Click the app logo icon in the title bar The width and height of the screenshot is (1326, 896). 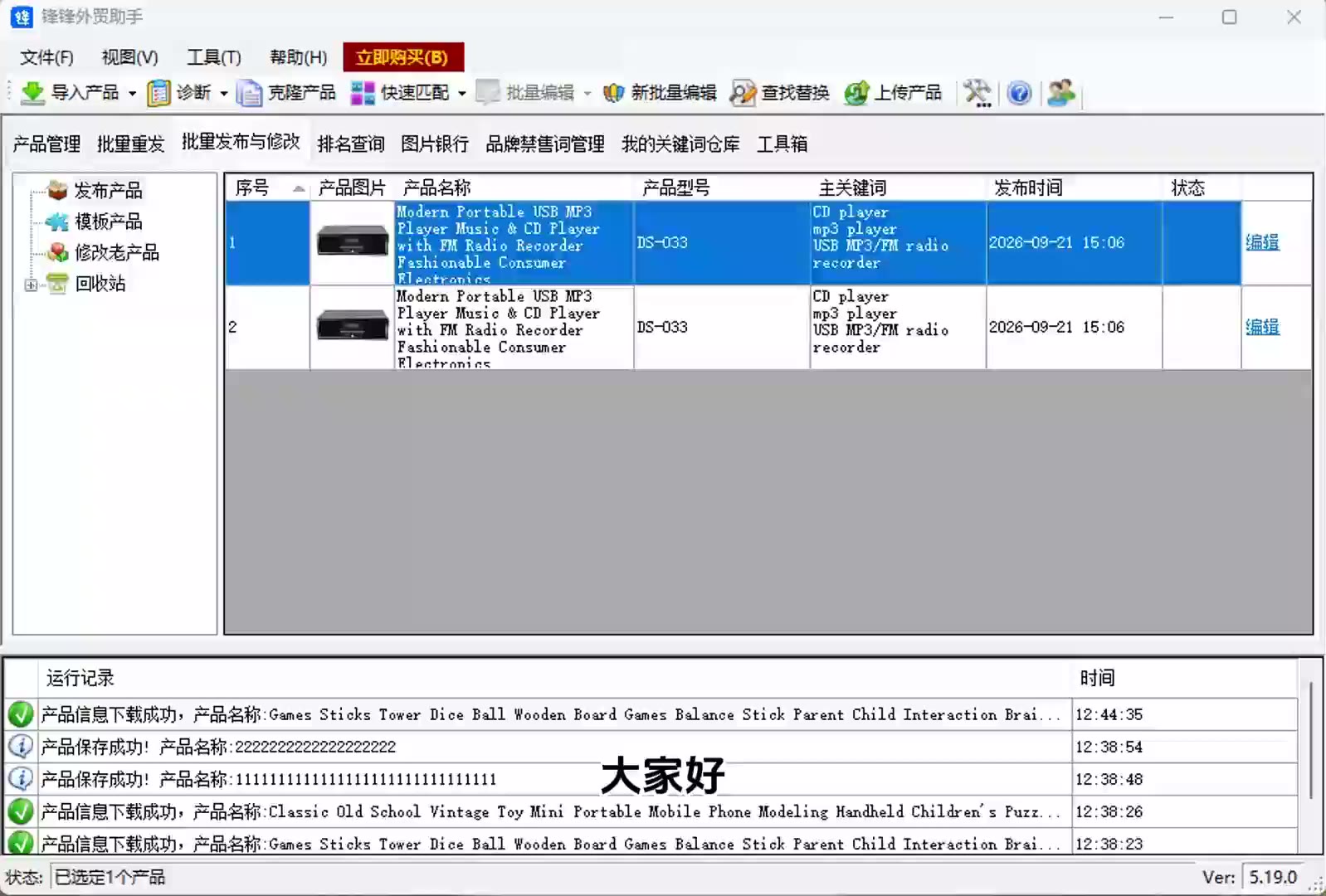click(x=22, y=17)
